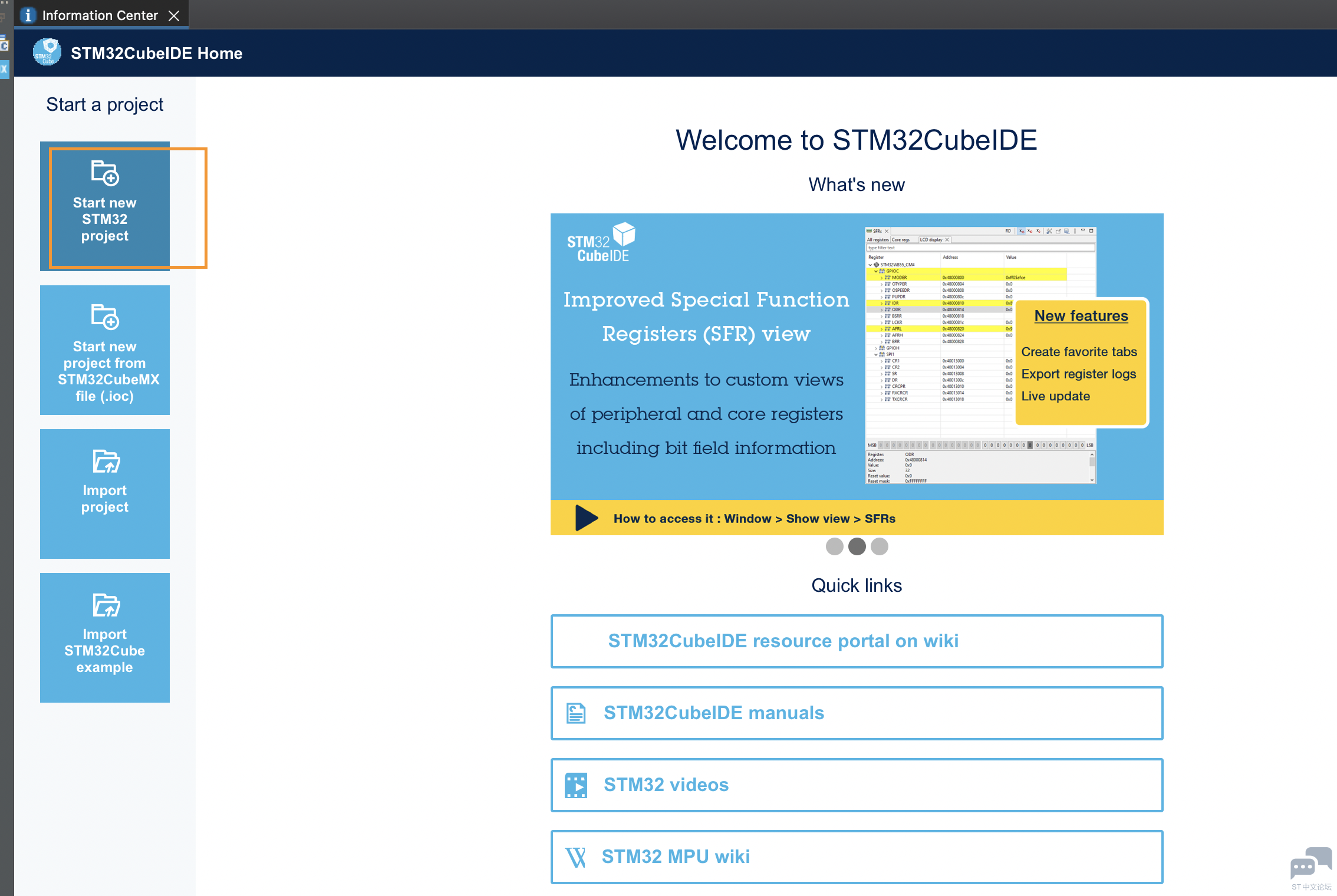1337x896 pixels.
Task: Open the Import project tile
Action: click(105, 494)
